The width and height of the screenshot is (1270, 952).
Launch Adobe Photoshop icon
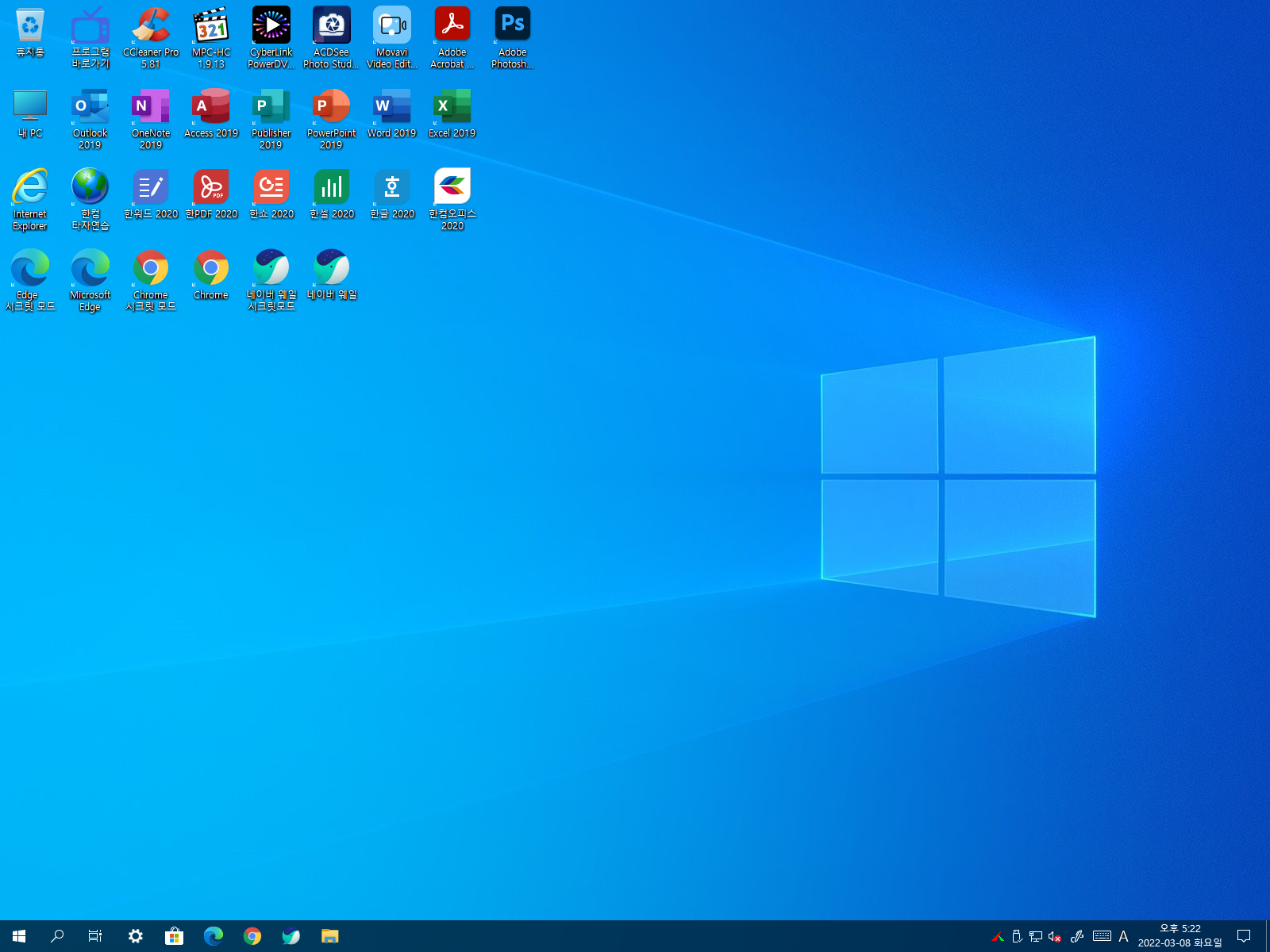(x=513, y=38)
